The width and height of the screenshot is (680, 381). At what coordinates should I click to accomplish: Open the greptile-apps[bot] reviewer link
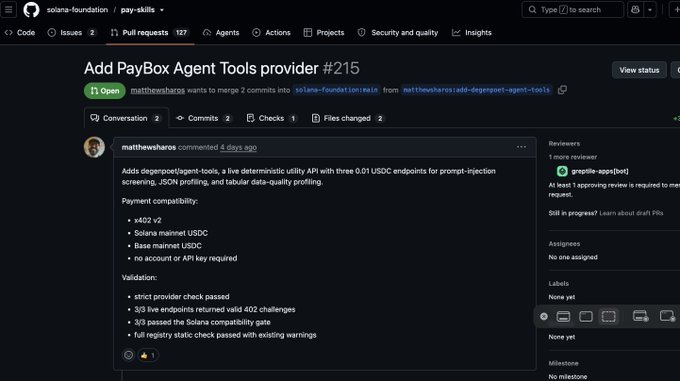(600, 171)
